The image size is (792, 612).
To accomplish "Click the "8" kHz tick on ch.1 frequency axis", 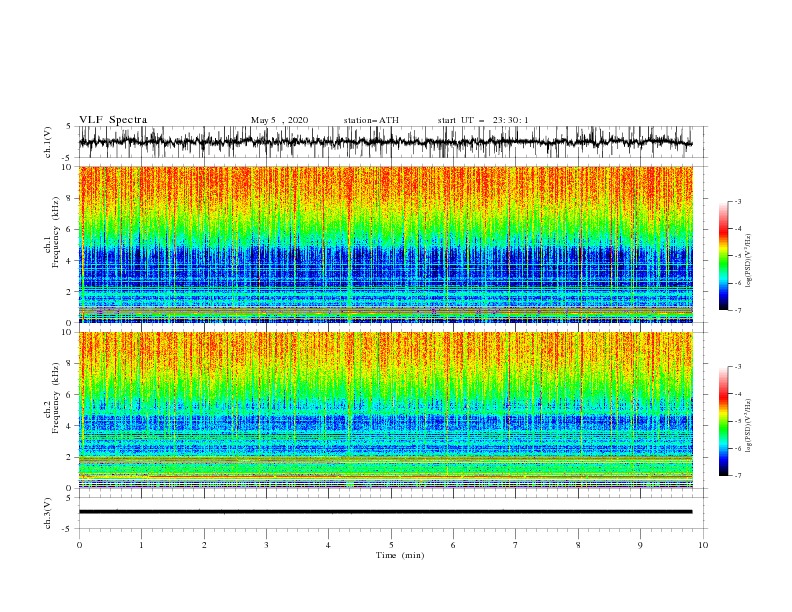I will tap(70, 198).
